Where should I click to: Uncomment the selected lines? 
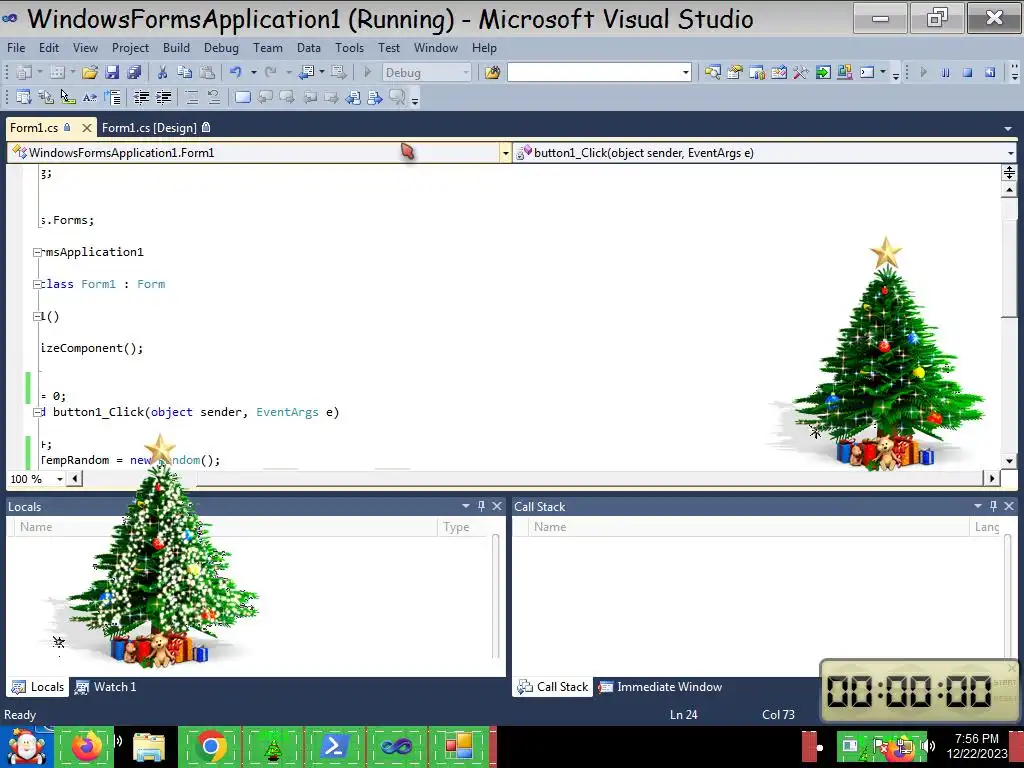214,97
